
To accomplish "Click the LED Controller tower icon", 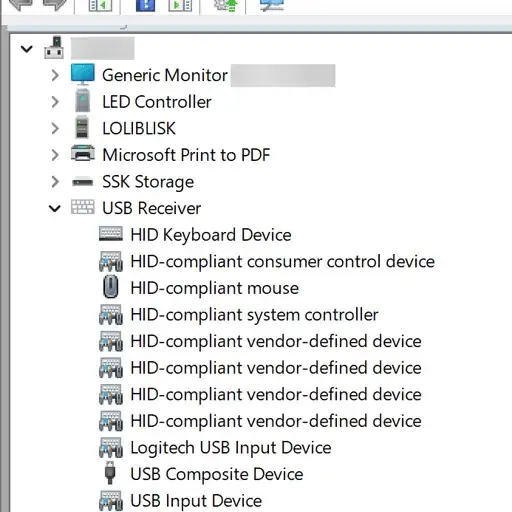I will (x=82, y=101).
